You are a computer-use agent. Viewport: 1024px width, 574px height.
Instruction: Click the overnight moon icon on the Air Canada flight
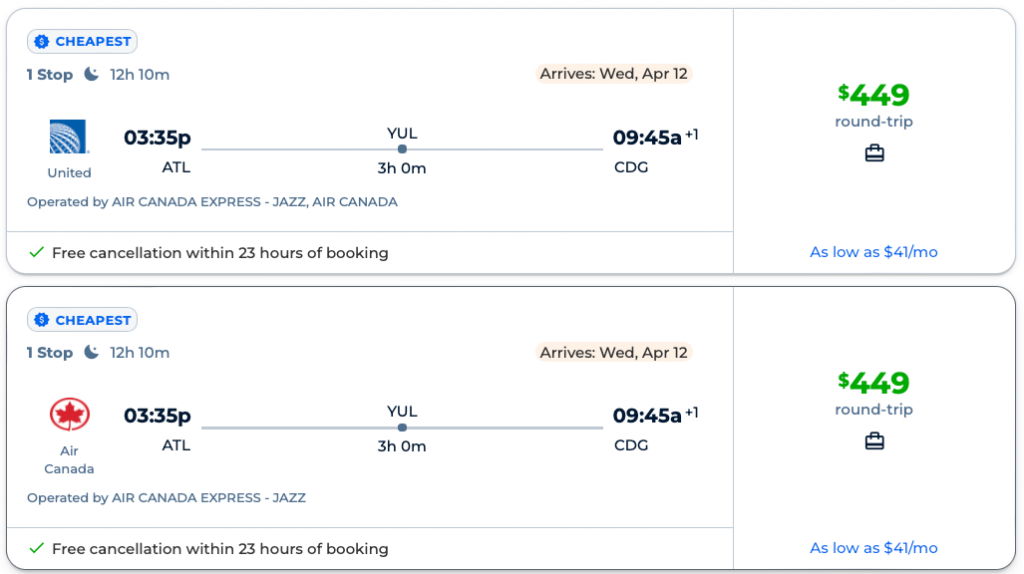(x=92, y=352)
